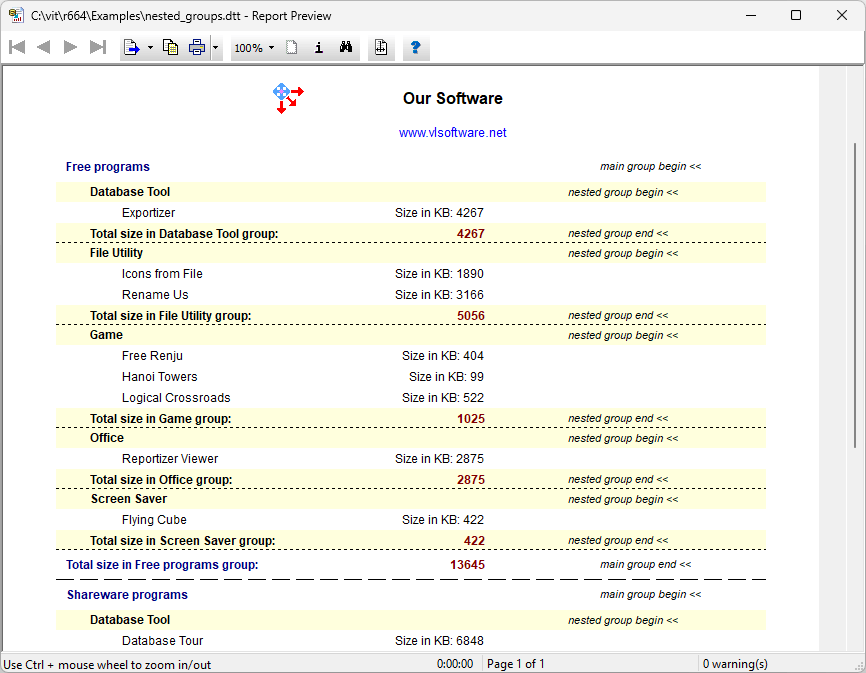The height and width of the screenshot is (673, 866).
Task: Click the total value 2875 in red
Action: [x=471, y=480]
